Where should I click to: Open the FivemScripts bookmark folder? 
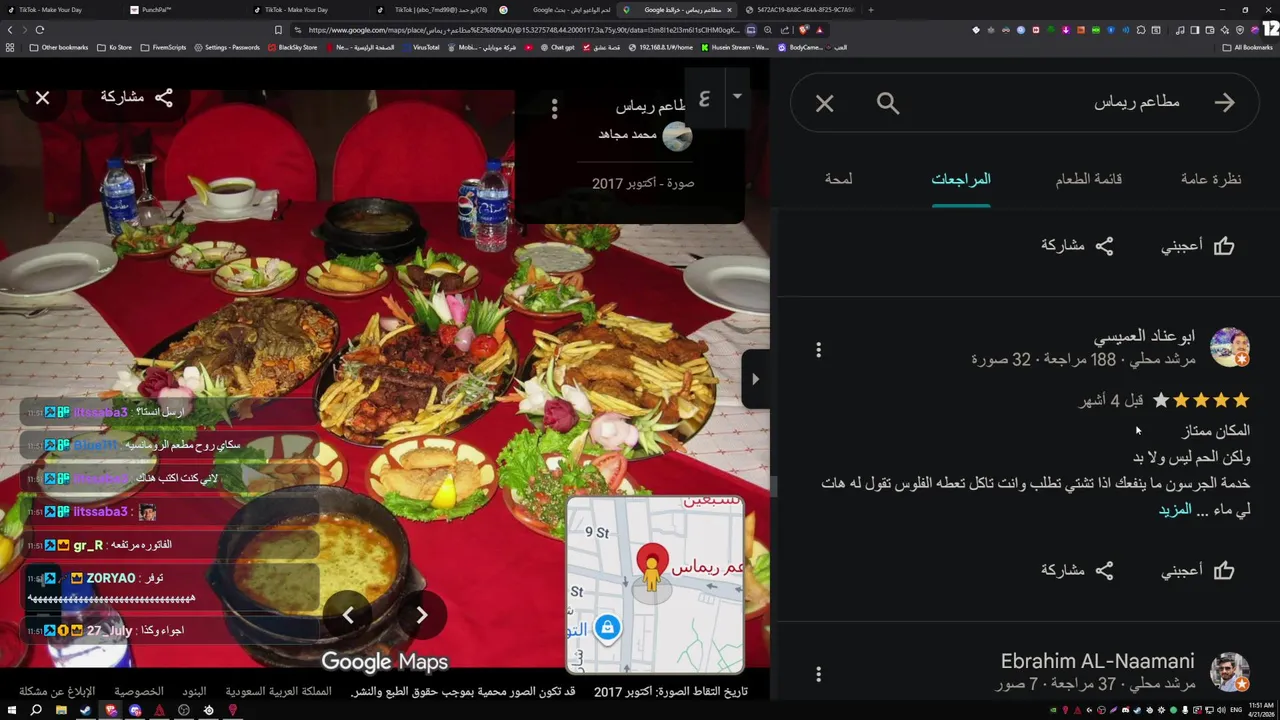[163, 47]
